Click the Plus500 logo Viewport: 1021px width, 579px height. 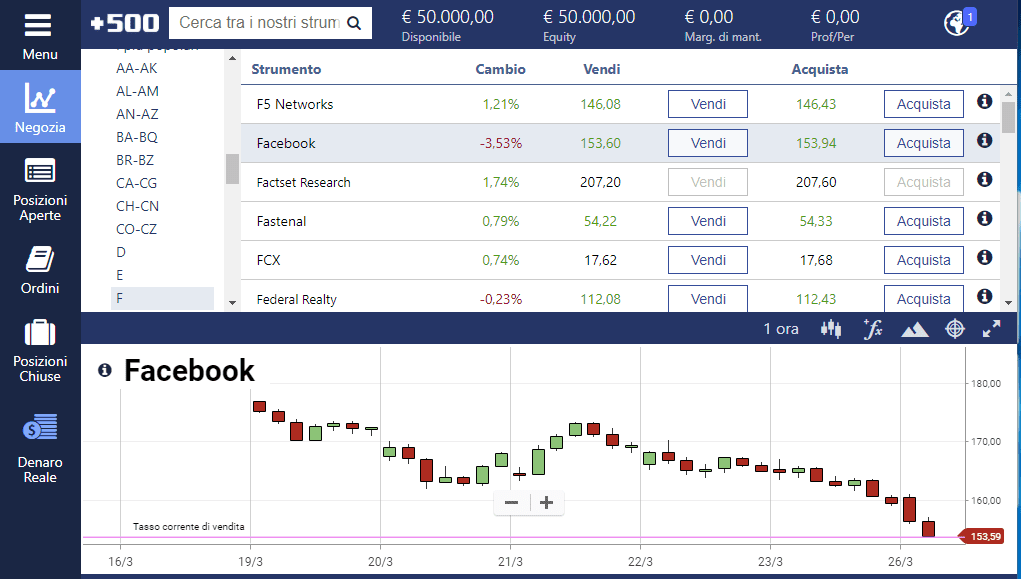tap(124, 23)
